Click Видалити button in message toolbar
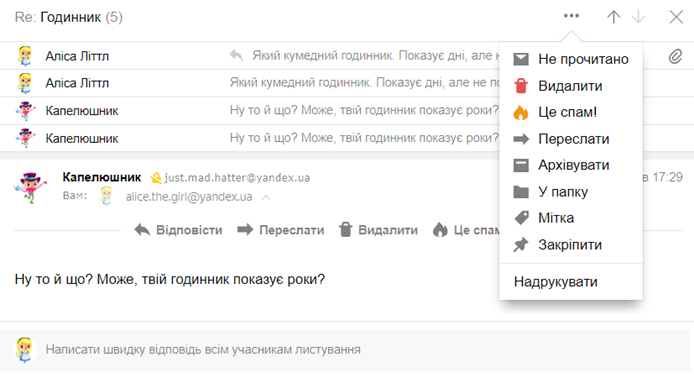The width and height of the screenshot is (694, 378). (x=378, y=230)
